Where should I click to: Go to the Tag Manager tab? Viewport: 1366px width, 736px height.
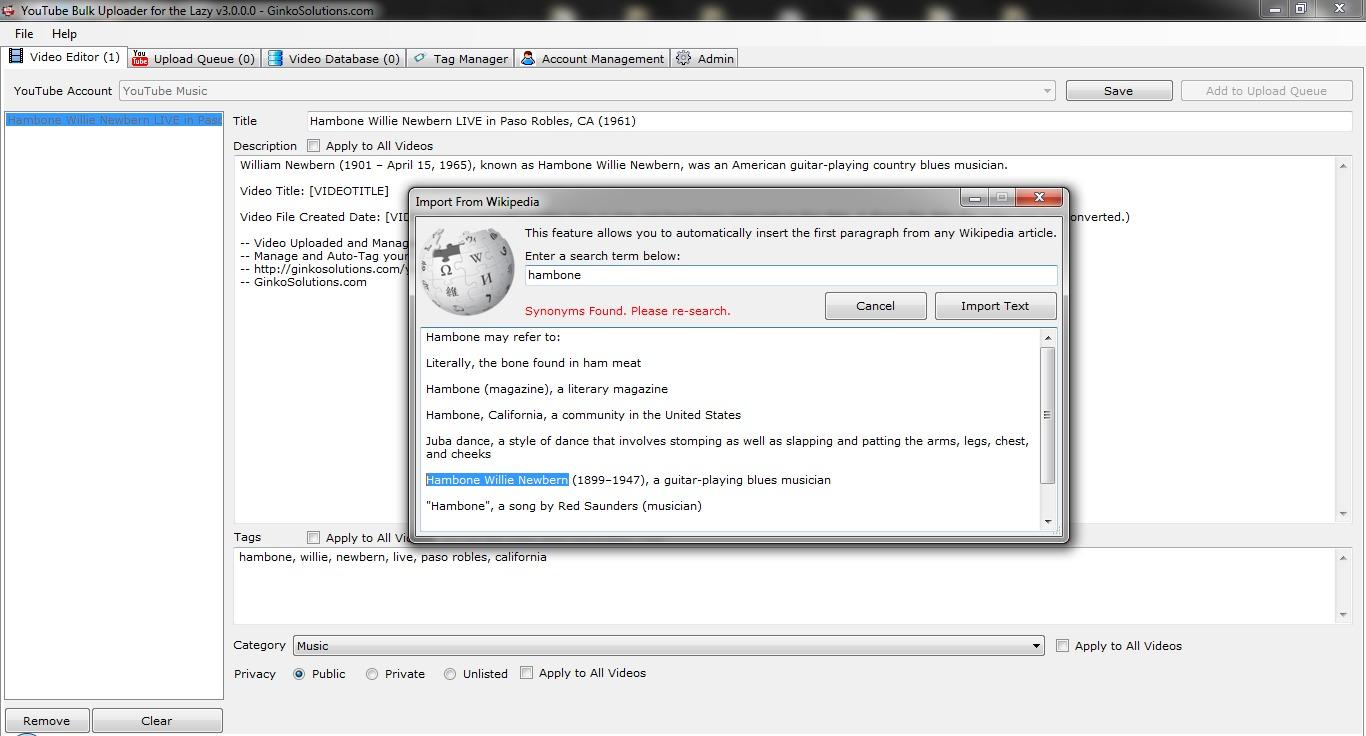pyautogui.click(x=460, y=59)
